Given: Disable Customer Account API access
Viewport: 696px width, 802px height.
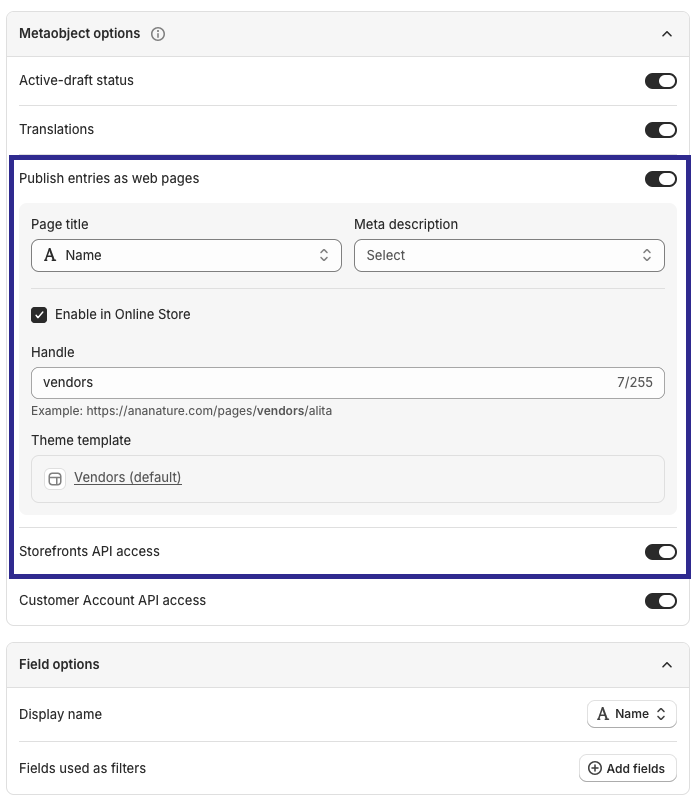Looking at the screenshot, I should coord(661,600).
